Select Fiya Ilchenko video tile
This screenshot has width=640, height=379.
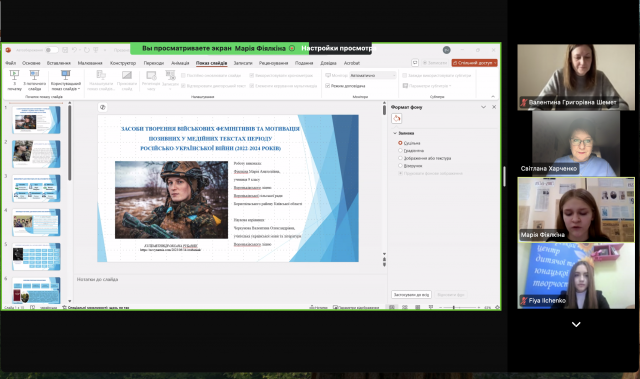pos(576,276)
